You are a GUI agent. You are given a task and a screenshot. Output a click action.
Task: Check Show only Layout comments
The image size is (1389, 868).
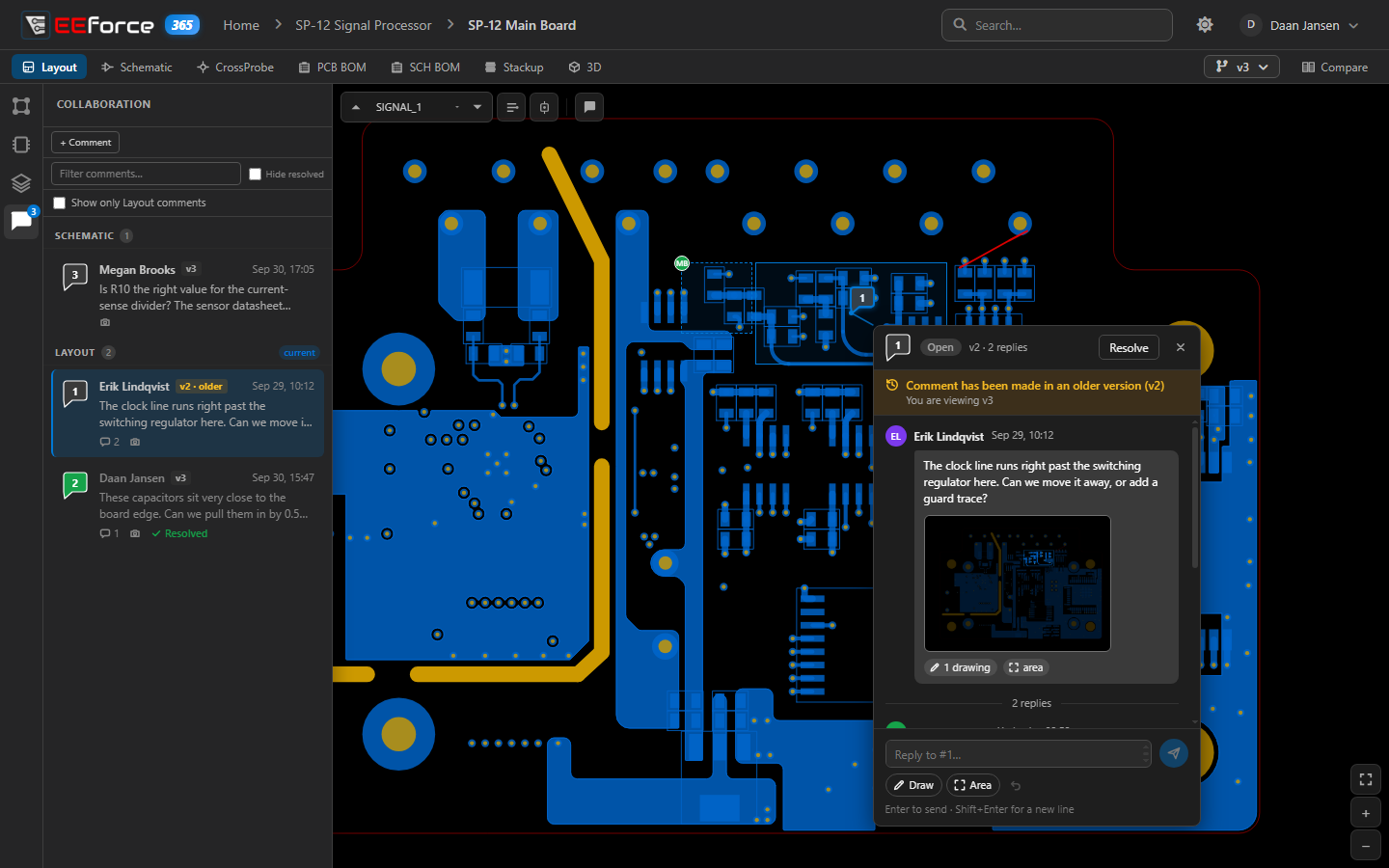[x=60, y=203]
